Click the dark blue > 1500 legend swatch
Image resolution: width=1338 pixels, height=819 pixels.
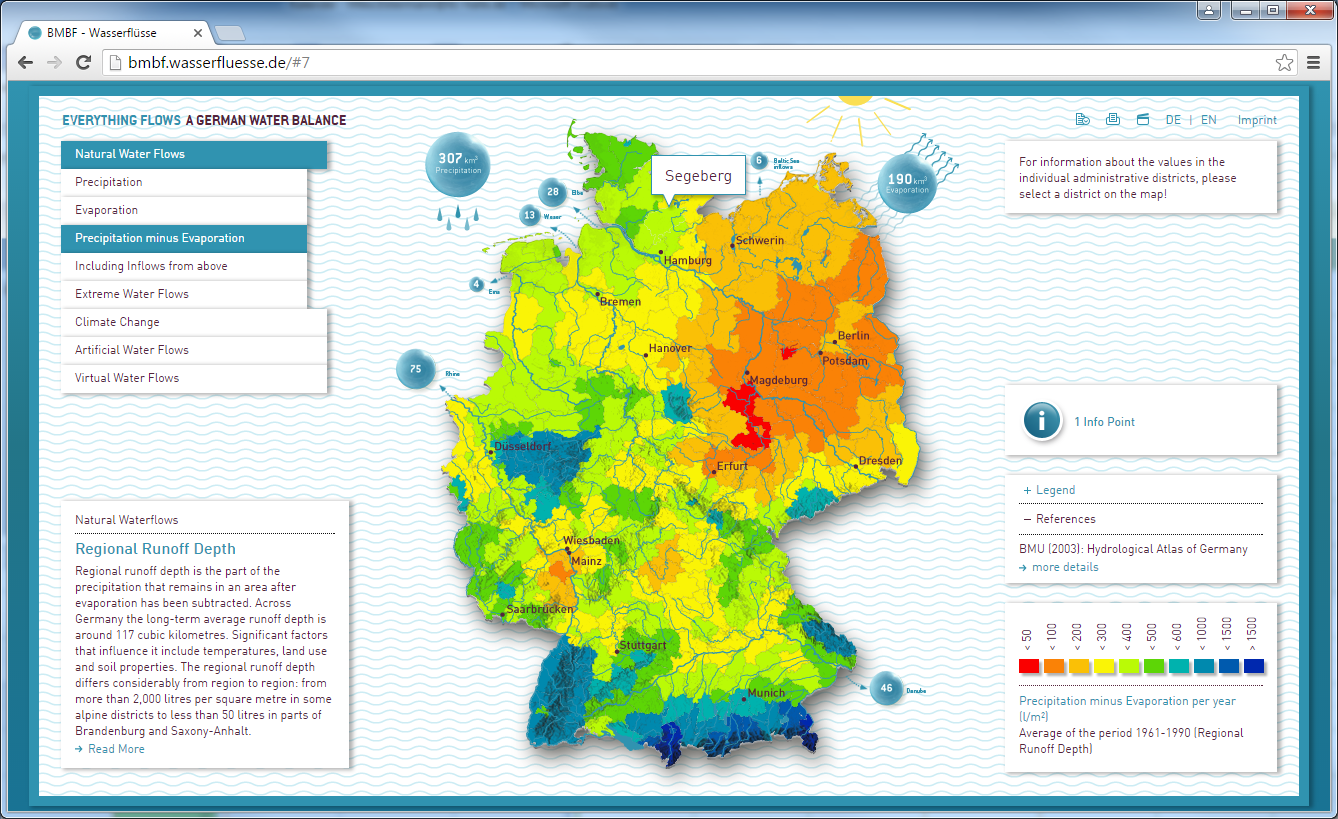coord(1254,666)
